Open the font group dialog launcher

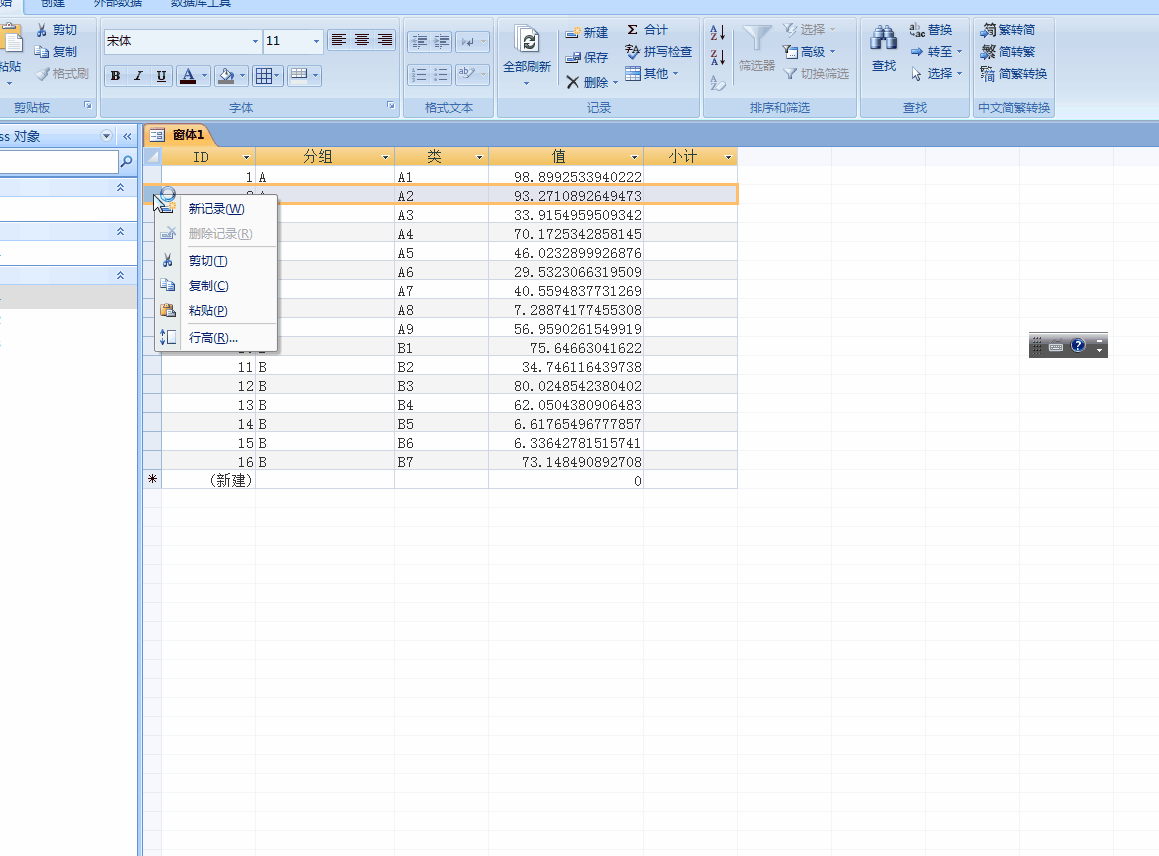[391, 106]
